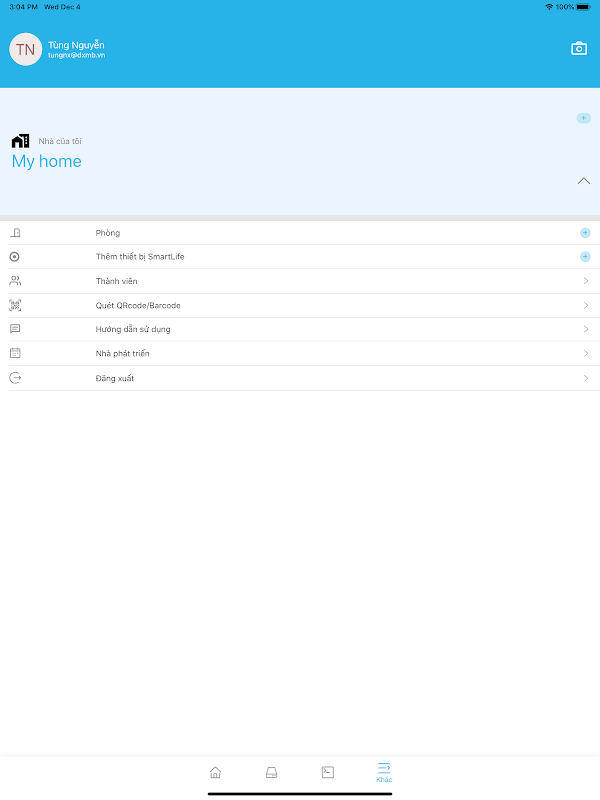Collapse the My home section
The height and width of the screenshot is (800, 600).
click(584, 181)
